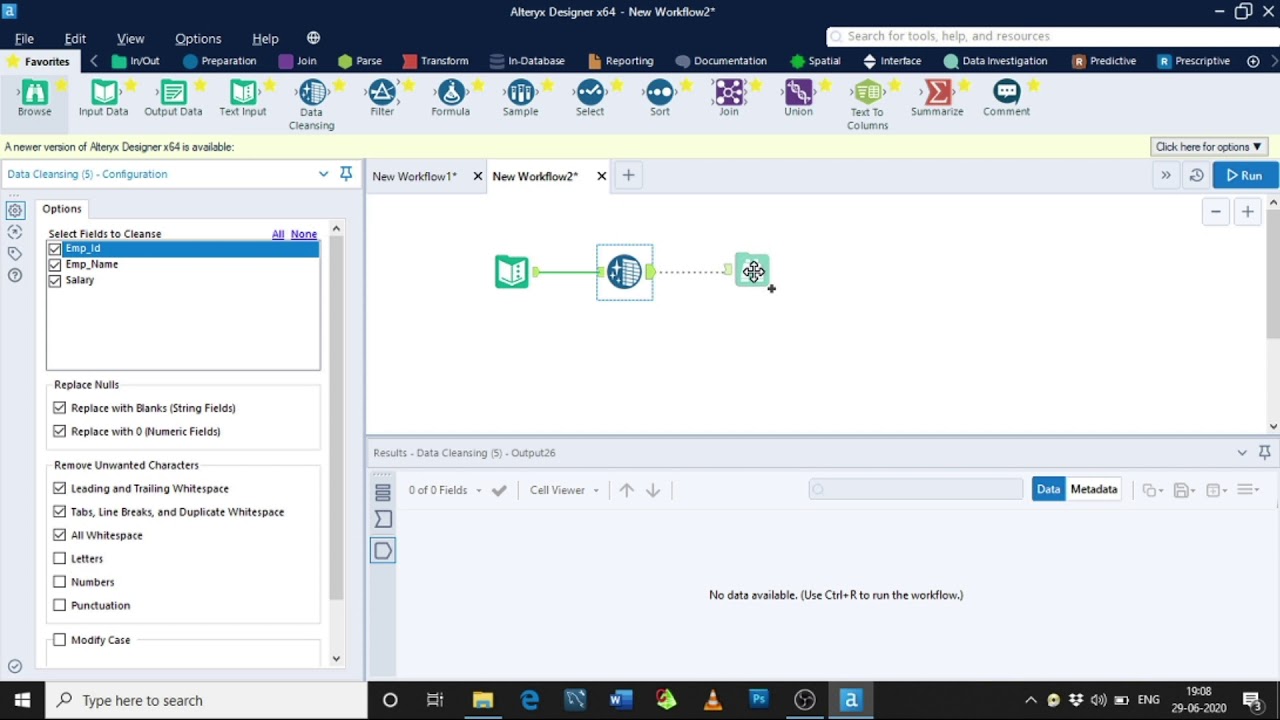This screenshot has width=1280, height=720.
Task: Enable the Modify Case option
Action: 60,640
